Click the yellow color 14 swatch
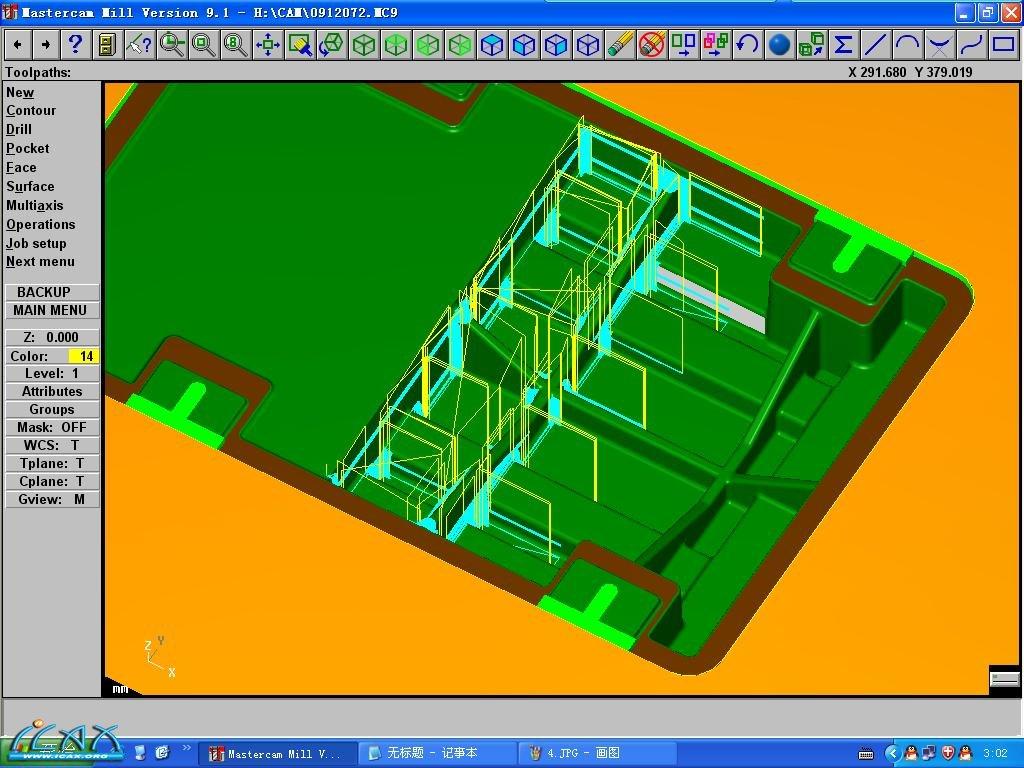Viewport: 1024px width, 768px height. 84,356
